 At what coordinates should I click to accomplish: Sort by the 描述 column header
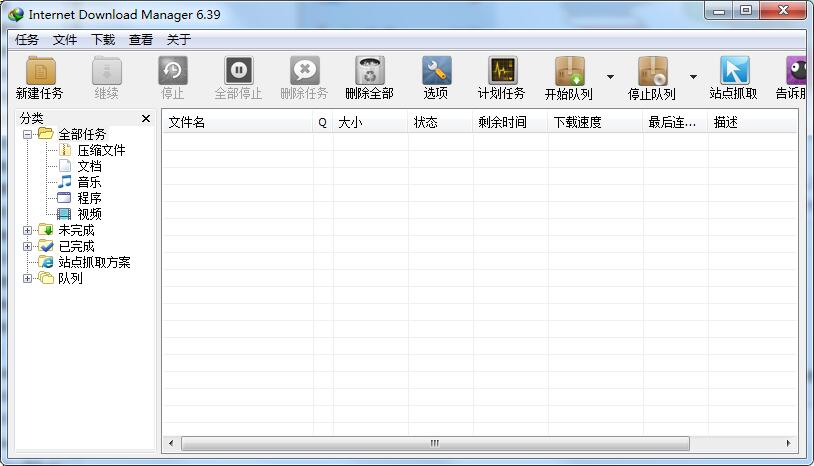(x=752, y=122)
